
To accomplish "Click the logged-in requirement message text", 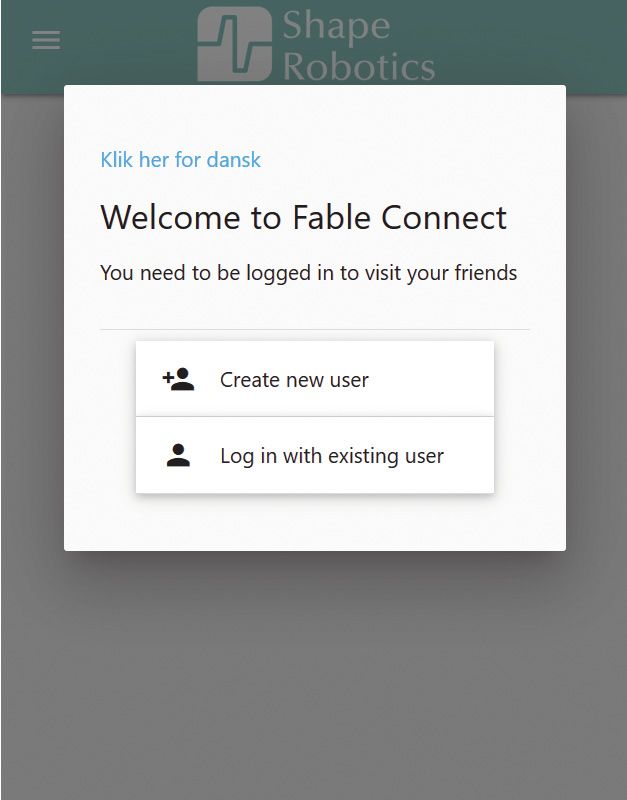I will click(308, 272).
